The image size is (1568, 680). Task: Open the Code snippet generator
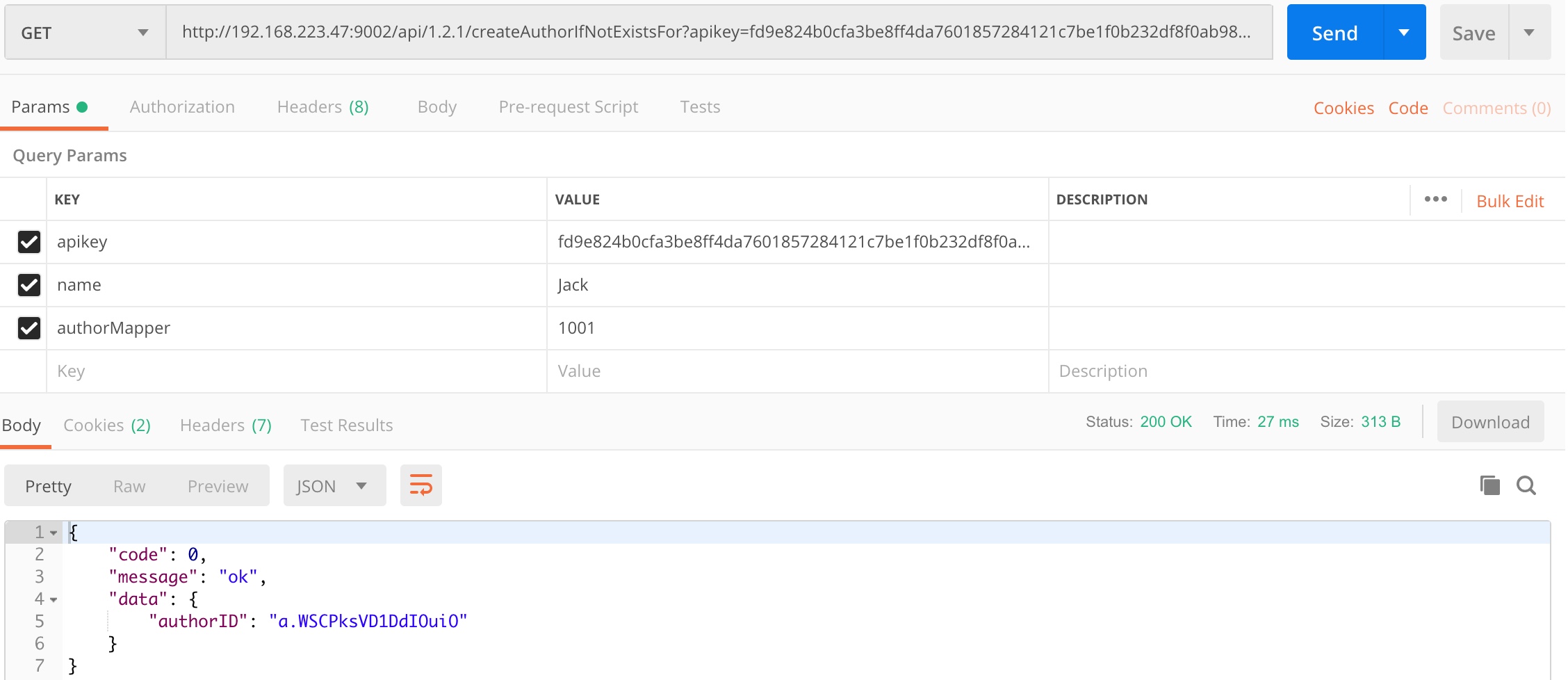tap(1408, 108)
